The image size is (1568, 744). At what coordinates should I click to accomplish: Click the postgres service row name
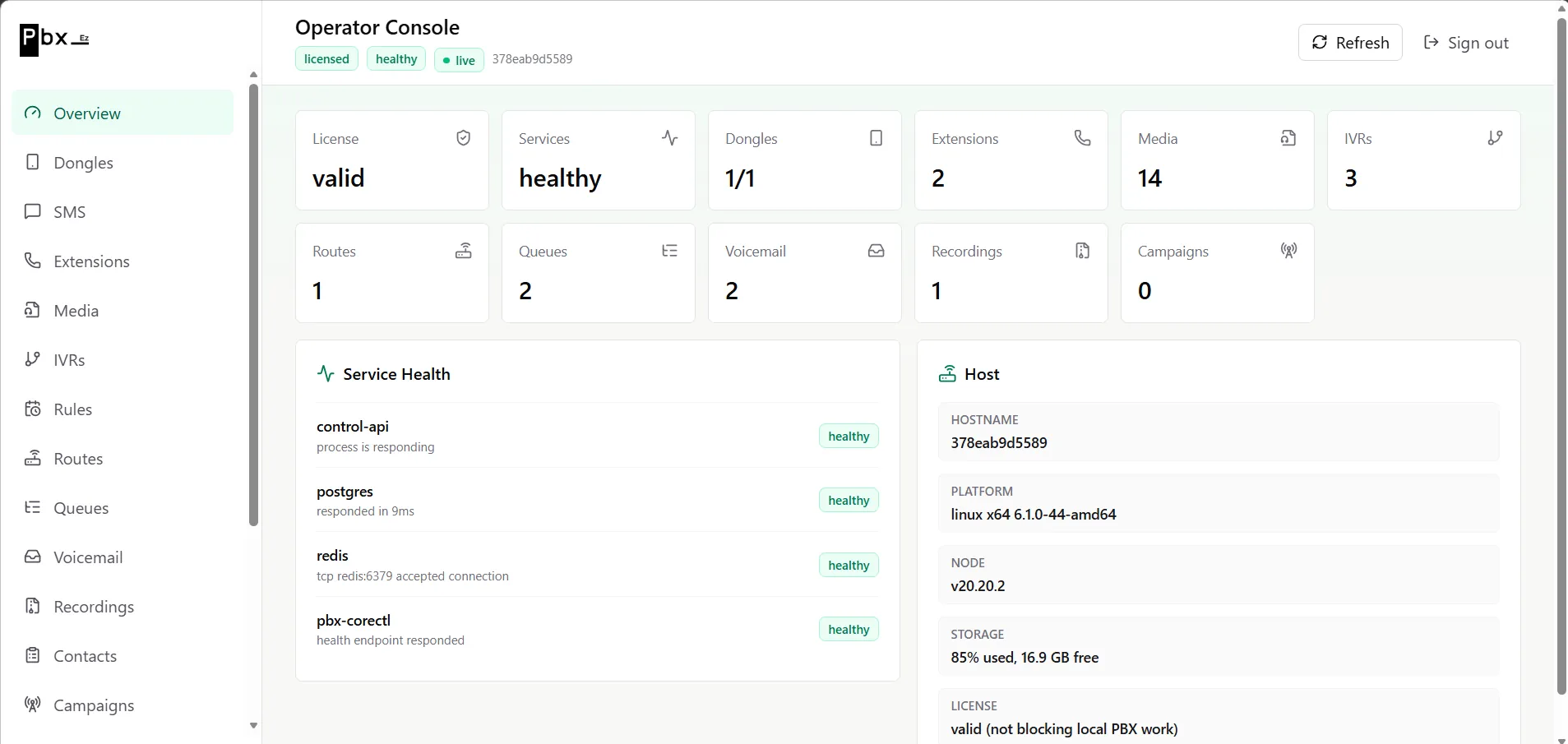345,492
